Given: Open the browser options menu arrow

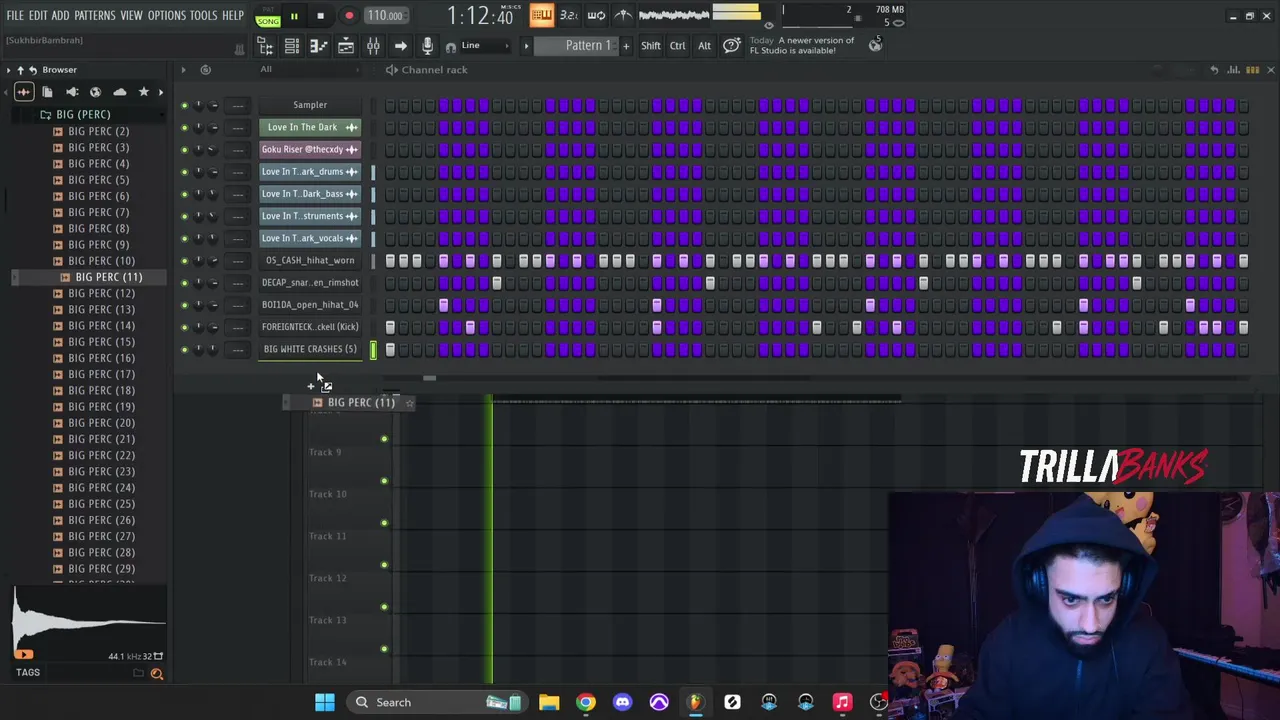Looking at the screenshot, I should coord(8,70).
